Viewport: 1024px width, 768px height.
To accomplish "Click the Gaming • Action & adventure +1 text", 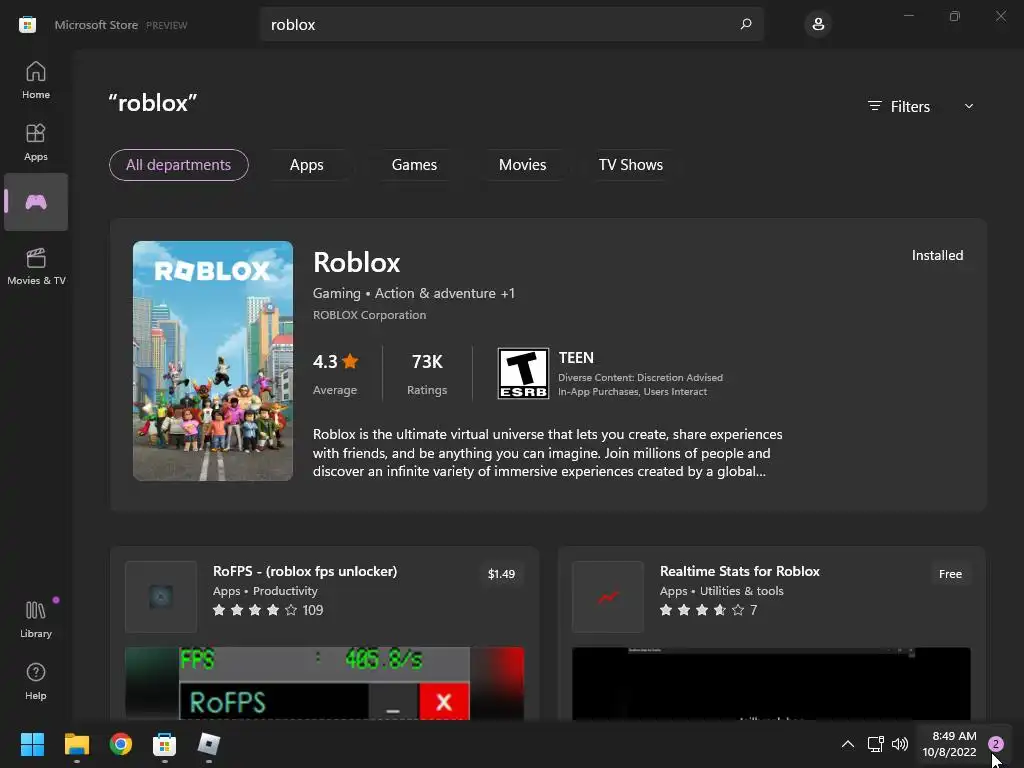I will click(413, 293).
